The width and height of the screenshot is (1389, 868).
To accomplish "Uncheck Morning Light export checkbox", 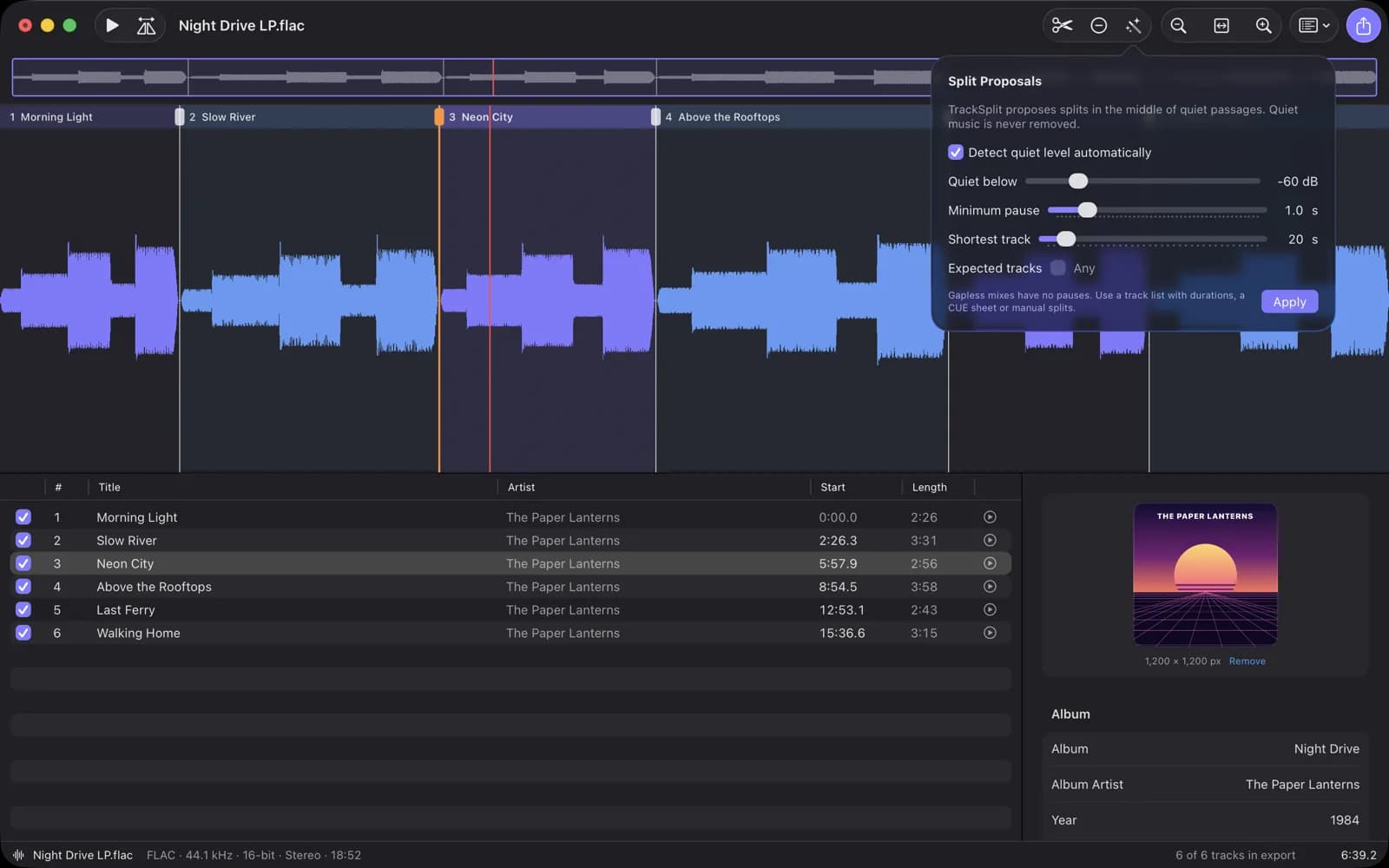I will tap(23, 517).
